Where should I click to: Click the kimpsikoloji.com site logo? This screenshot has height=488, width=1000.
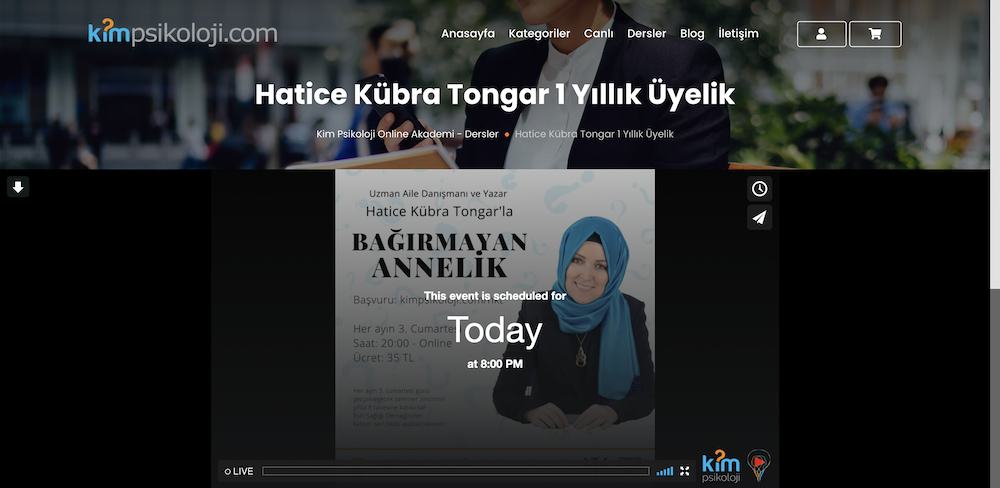point(182,33)
